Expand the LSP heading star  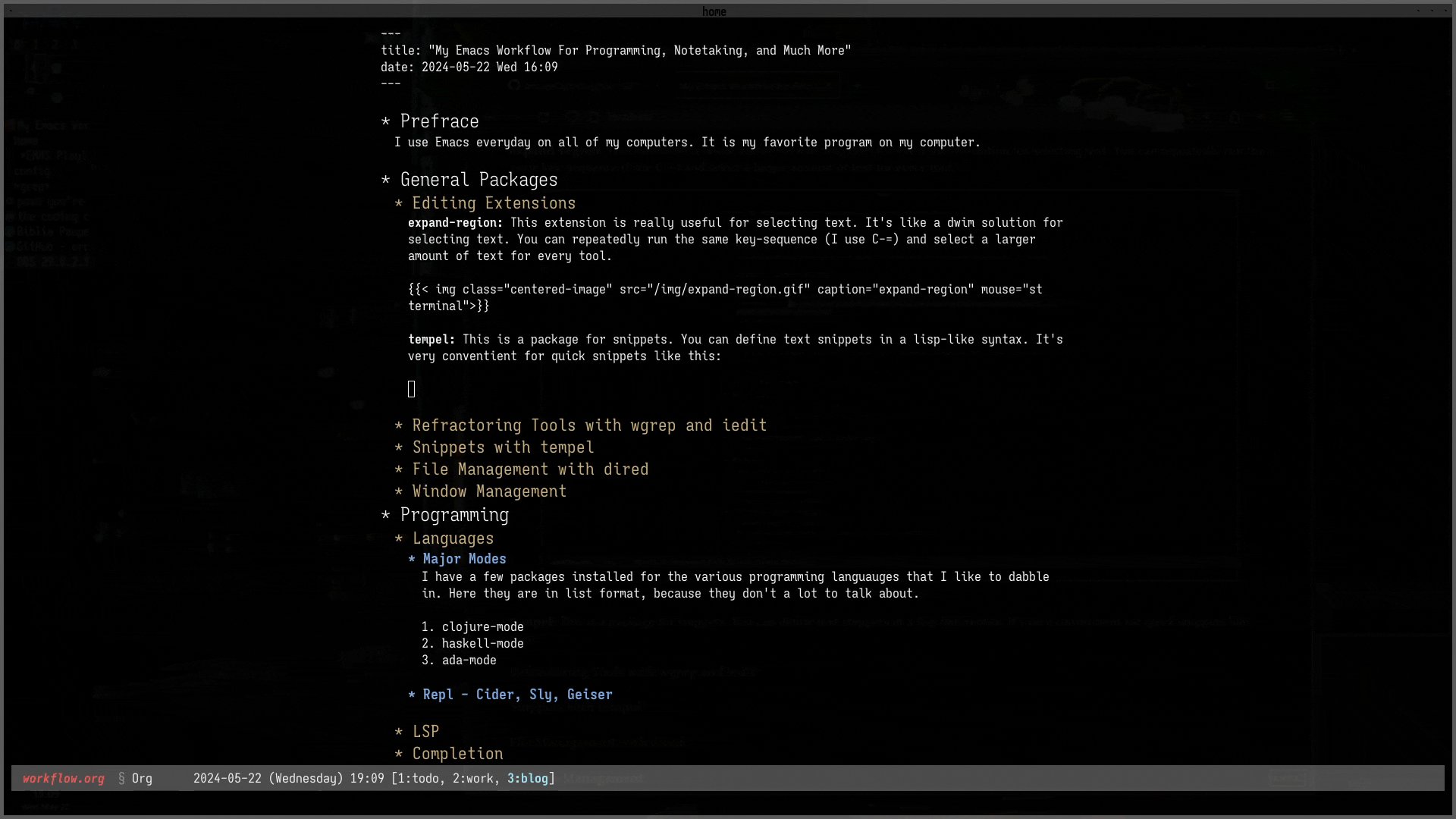pos(399,733)
